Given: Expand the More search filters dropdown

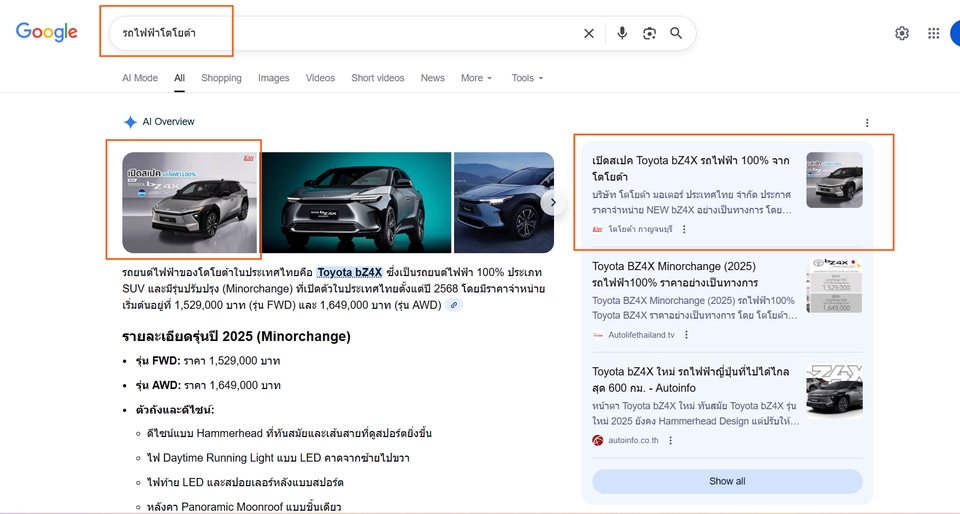Looking at the screenshot, I should tap(476, 78).
